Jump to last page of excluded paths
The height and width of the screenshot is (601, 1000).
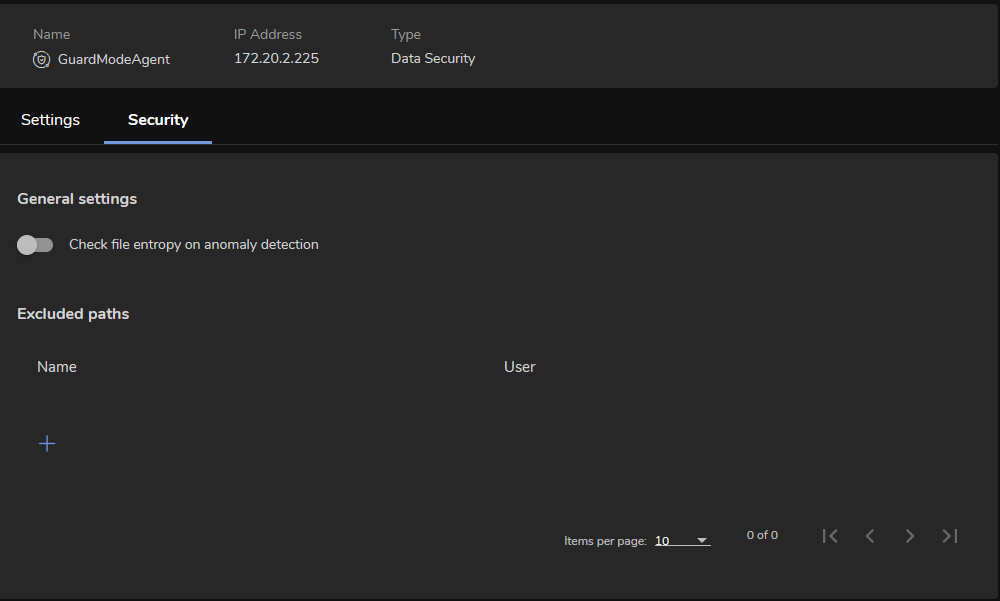coord(950,536)
